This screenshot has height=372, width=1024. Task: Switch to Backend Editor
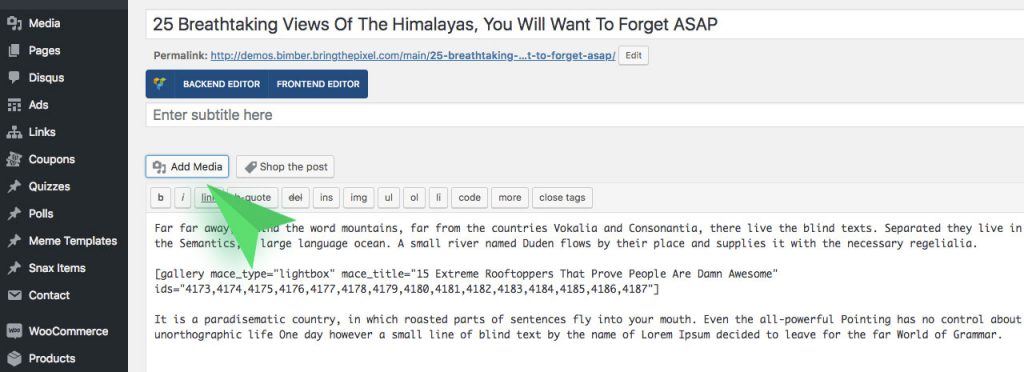click(x=221, y=84)
